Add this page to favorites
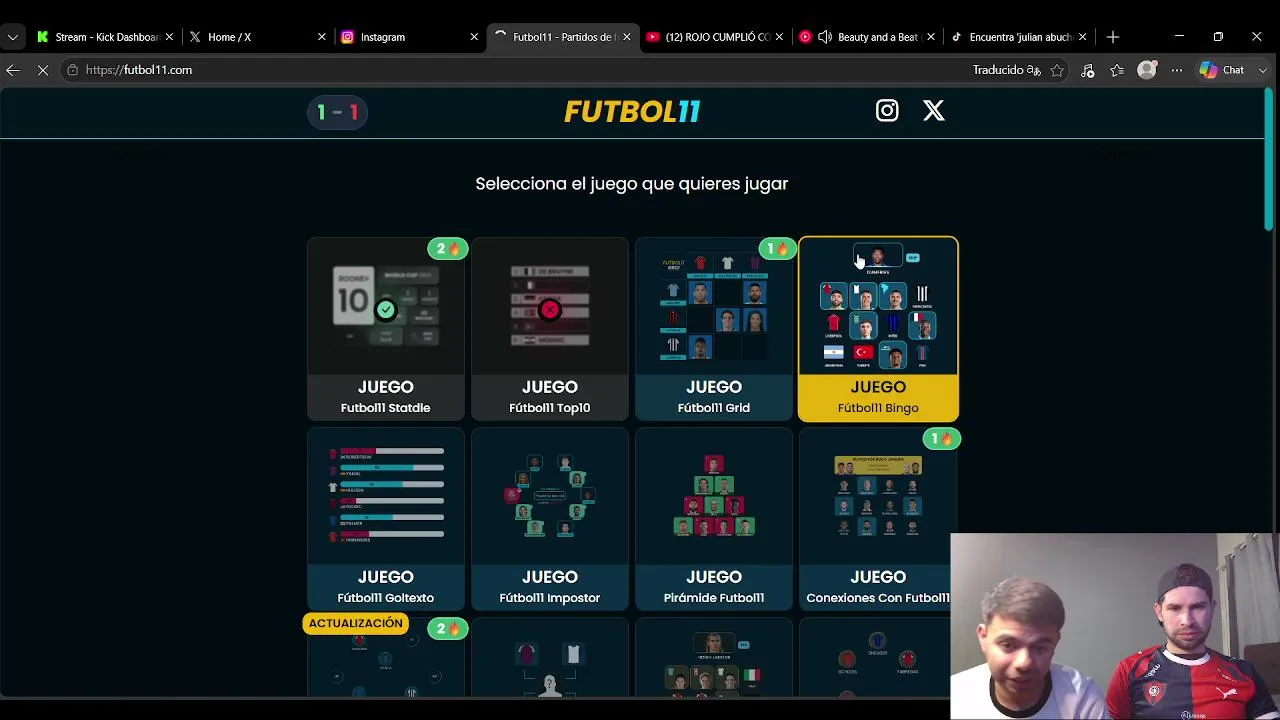This screenshot has height=720, width=1280. [x=1057, y=70]
